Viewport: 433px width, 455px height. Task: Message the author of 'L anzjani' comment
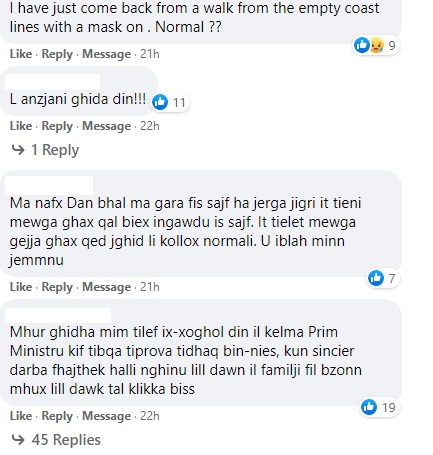(107, 126)
